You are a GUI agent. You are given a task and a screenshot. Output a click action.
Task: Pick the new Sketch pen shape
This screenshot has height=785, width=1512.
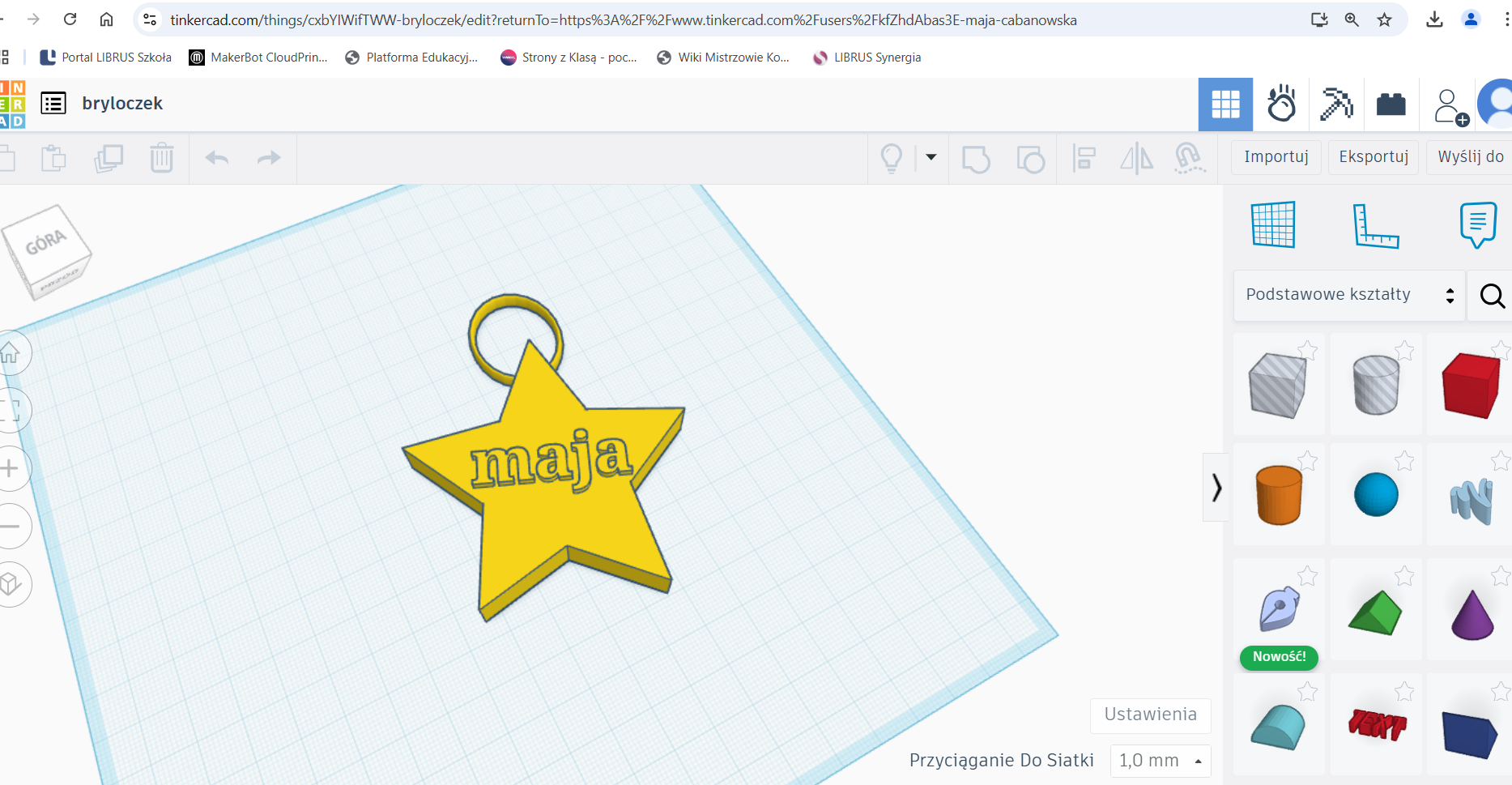[x=1280, y=609]
